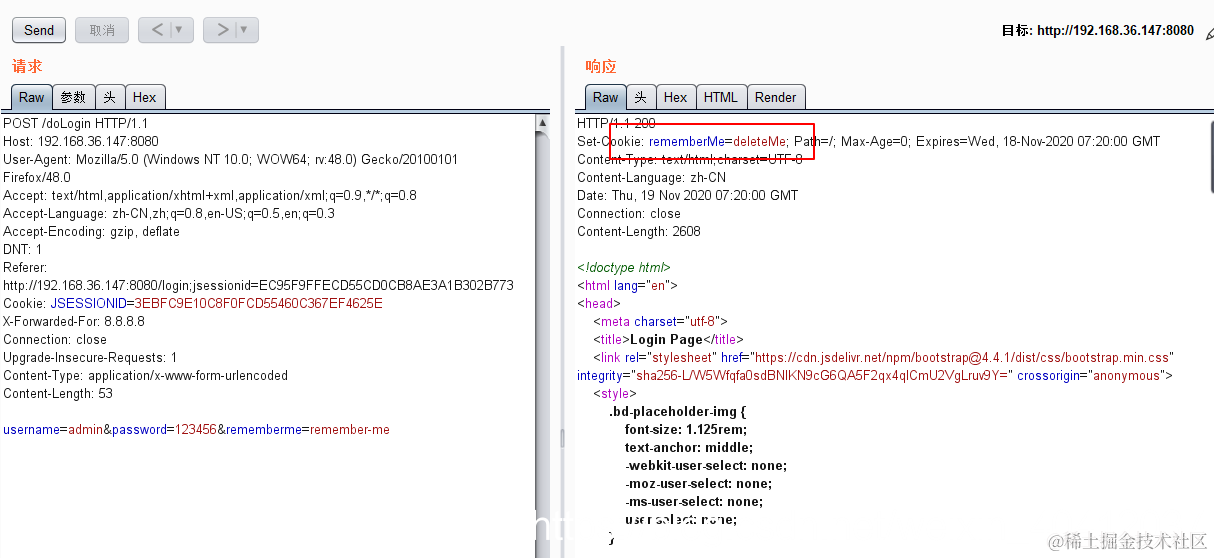Click the 'X-Forwarded-For: 8.8.8.8' line
This screenshot has width=1214, height=558.
(x=74, y=321)
